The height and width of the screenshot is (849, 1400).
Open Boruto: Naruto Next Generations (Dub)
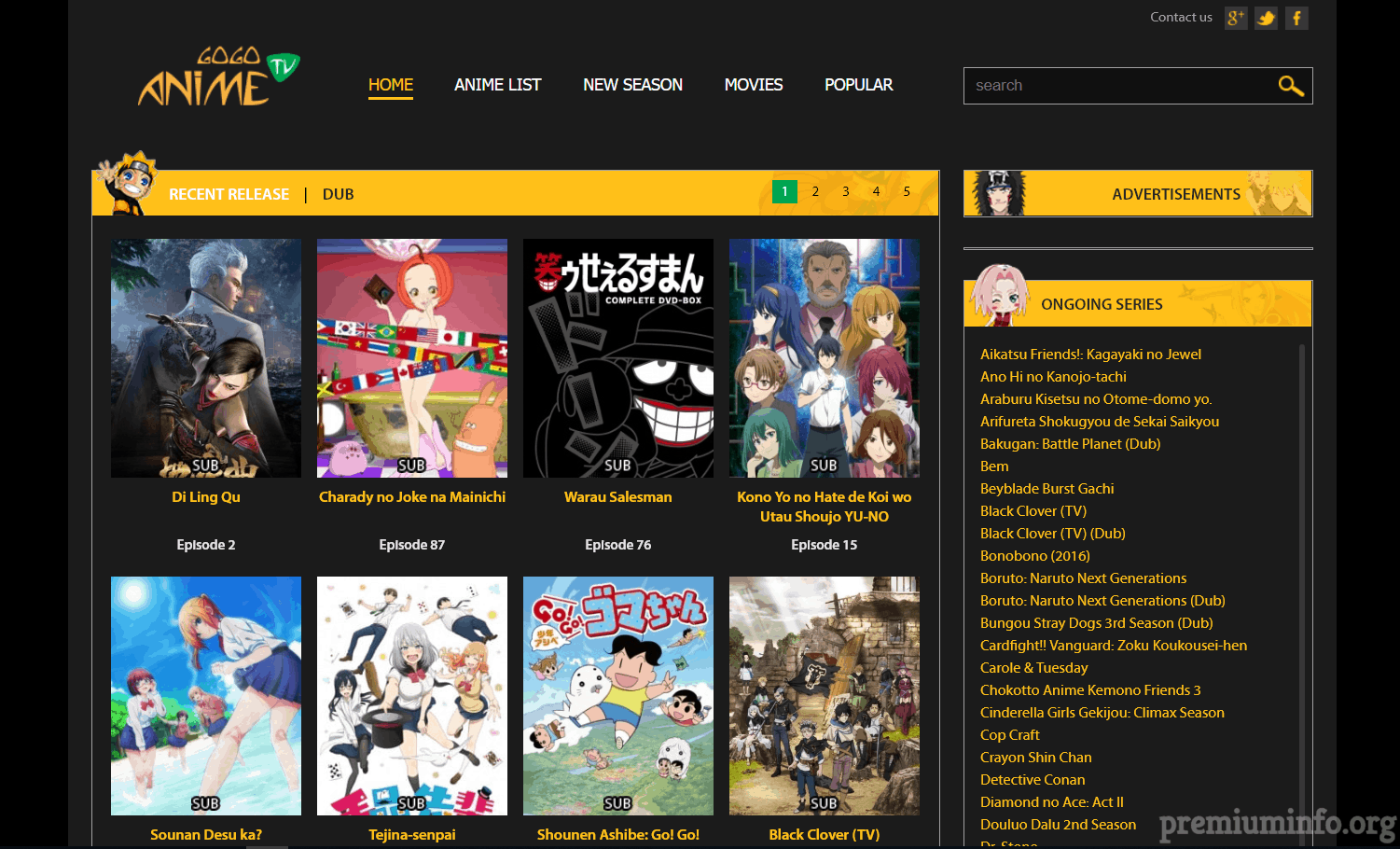click(1102, 601)
